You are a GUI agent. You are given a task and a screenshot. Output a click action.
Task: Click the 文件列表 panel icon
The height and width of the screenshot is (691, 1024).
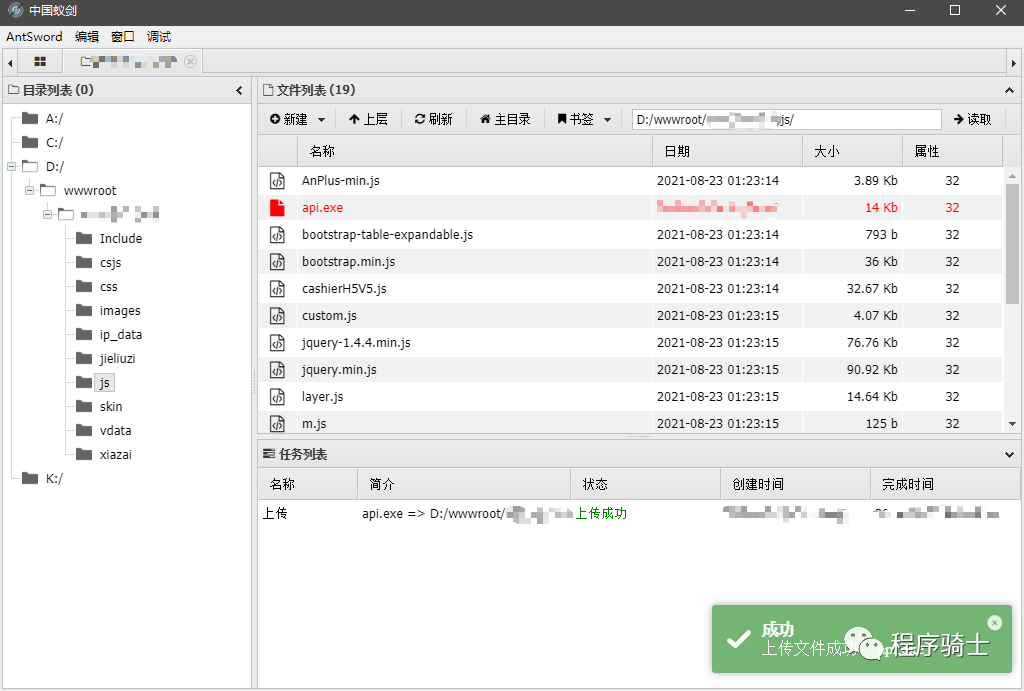268,89
